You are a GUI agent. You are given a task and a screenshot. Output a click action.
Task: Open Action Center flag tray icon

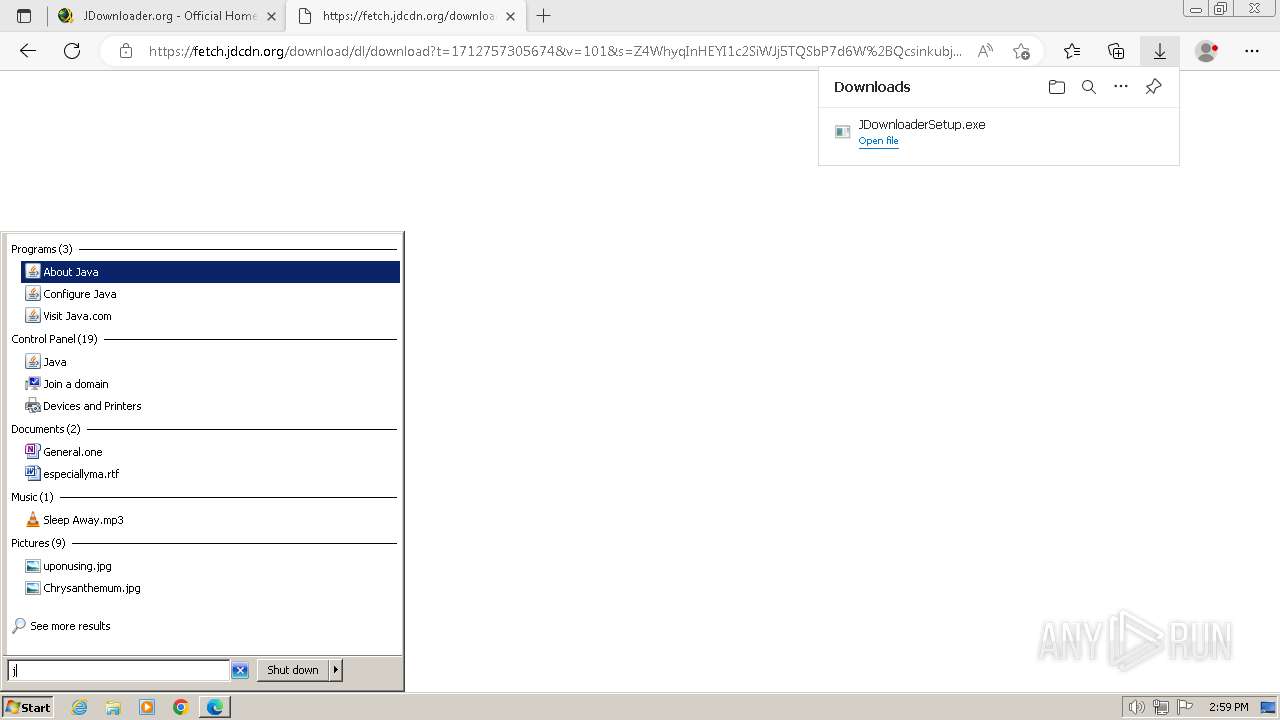(1185, 707)
